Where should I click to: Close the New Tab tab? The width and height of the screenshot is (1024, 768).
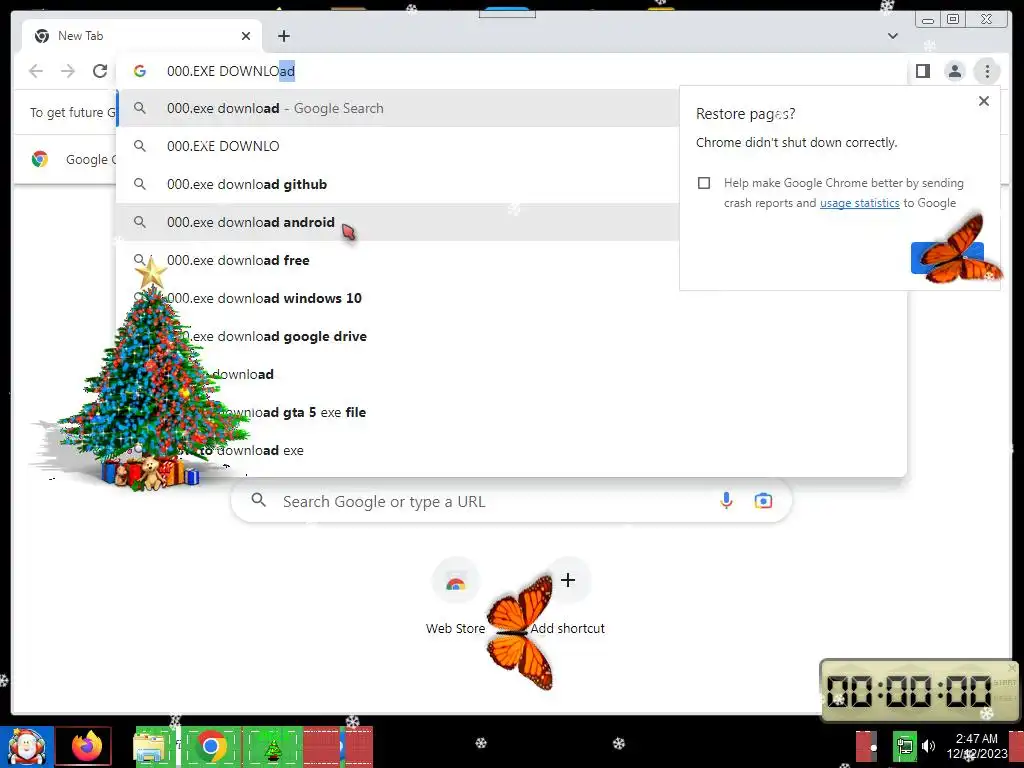click(246, 36)
